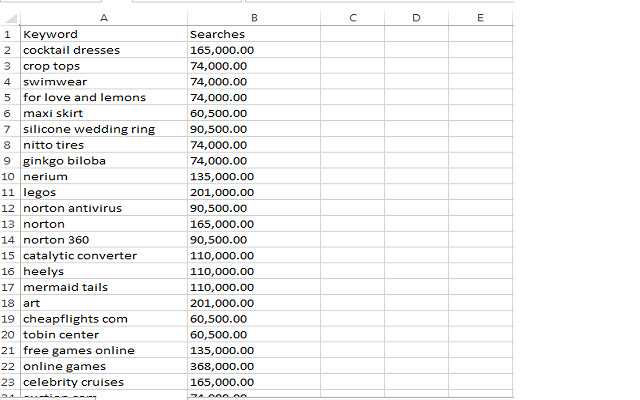This screenshot has height=400, width=640.
Task: Click the nitto tires cell
Action: pos(104,145)
